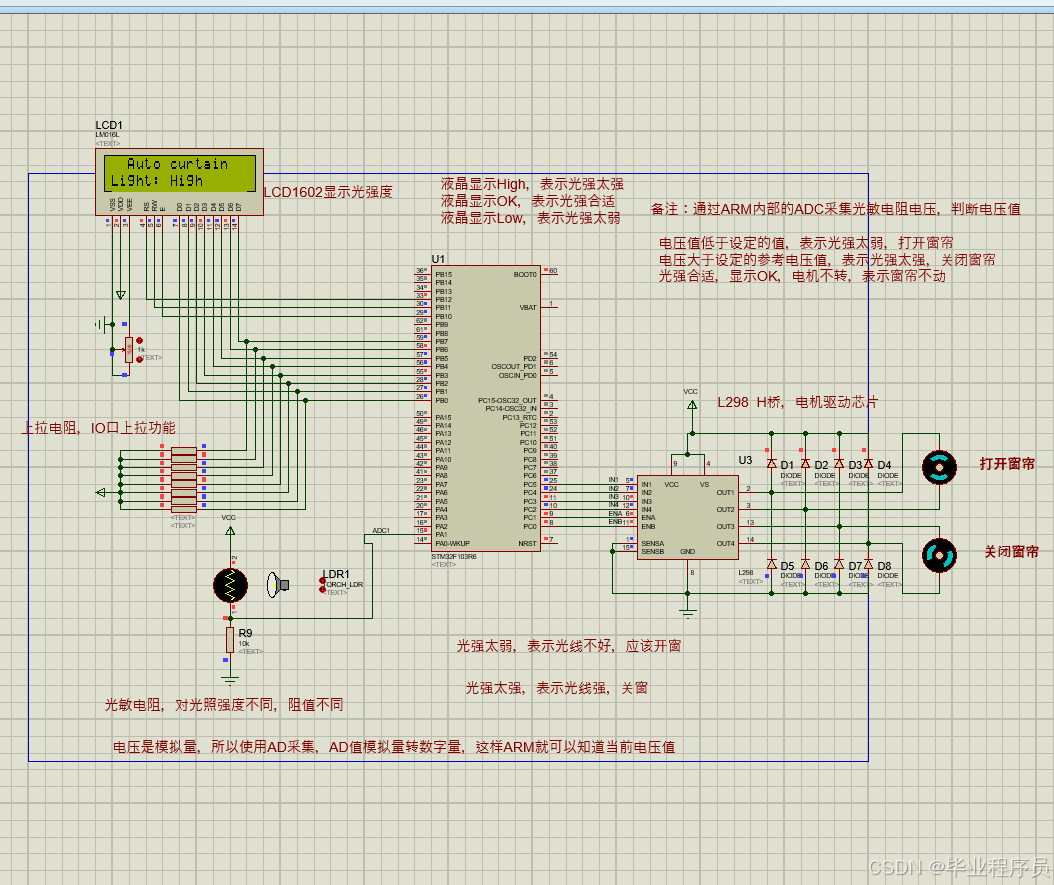
Task: Select the D3 diode symbol
Action: point(839,464)
